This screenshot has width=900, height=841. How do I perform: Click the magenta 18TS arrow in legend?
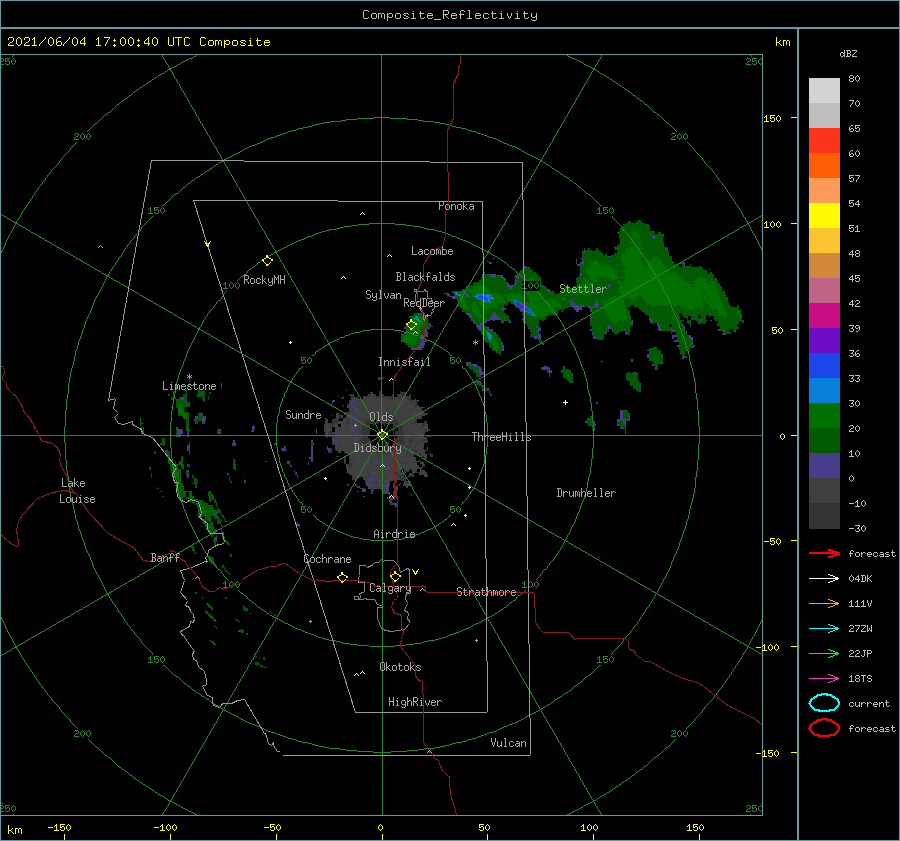point(824,679)
